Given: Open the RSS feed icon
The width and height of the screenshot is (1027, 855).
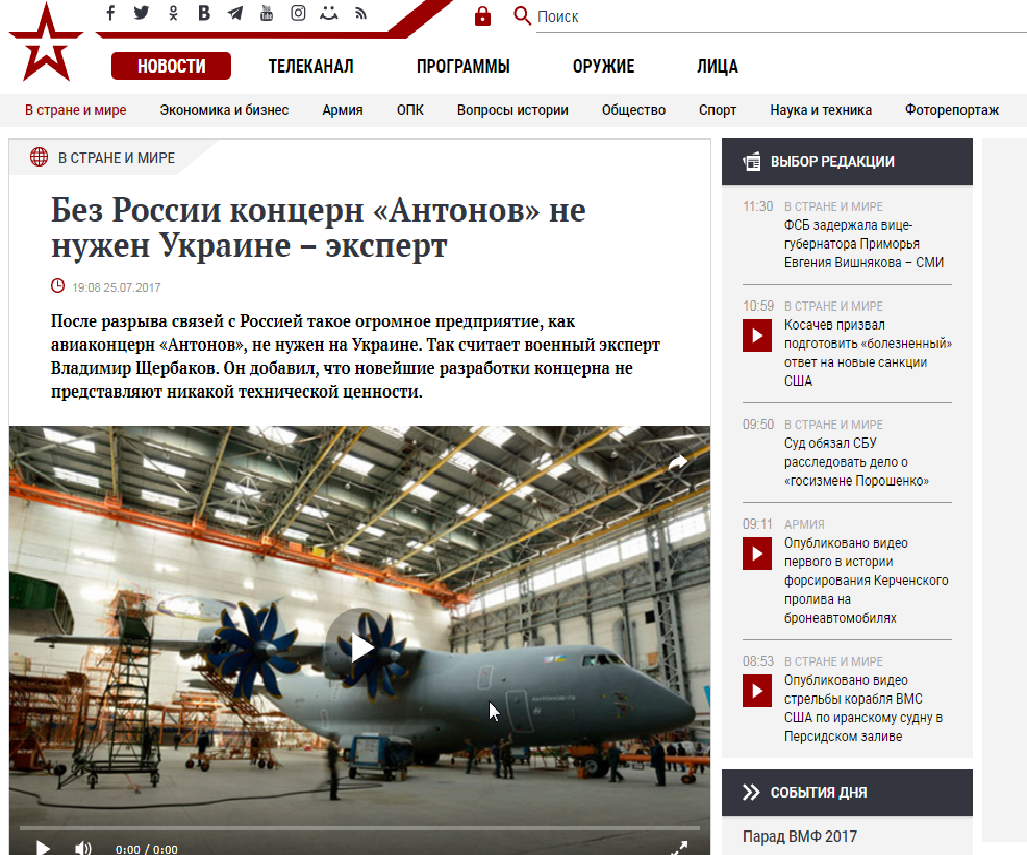Looking at the screenshot, I should pos(361,13).
